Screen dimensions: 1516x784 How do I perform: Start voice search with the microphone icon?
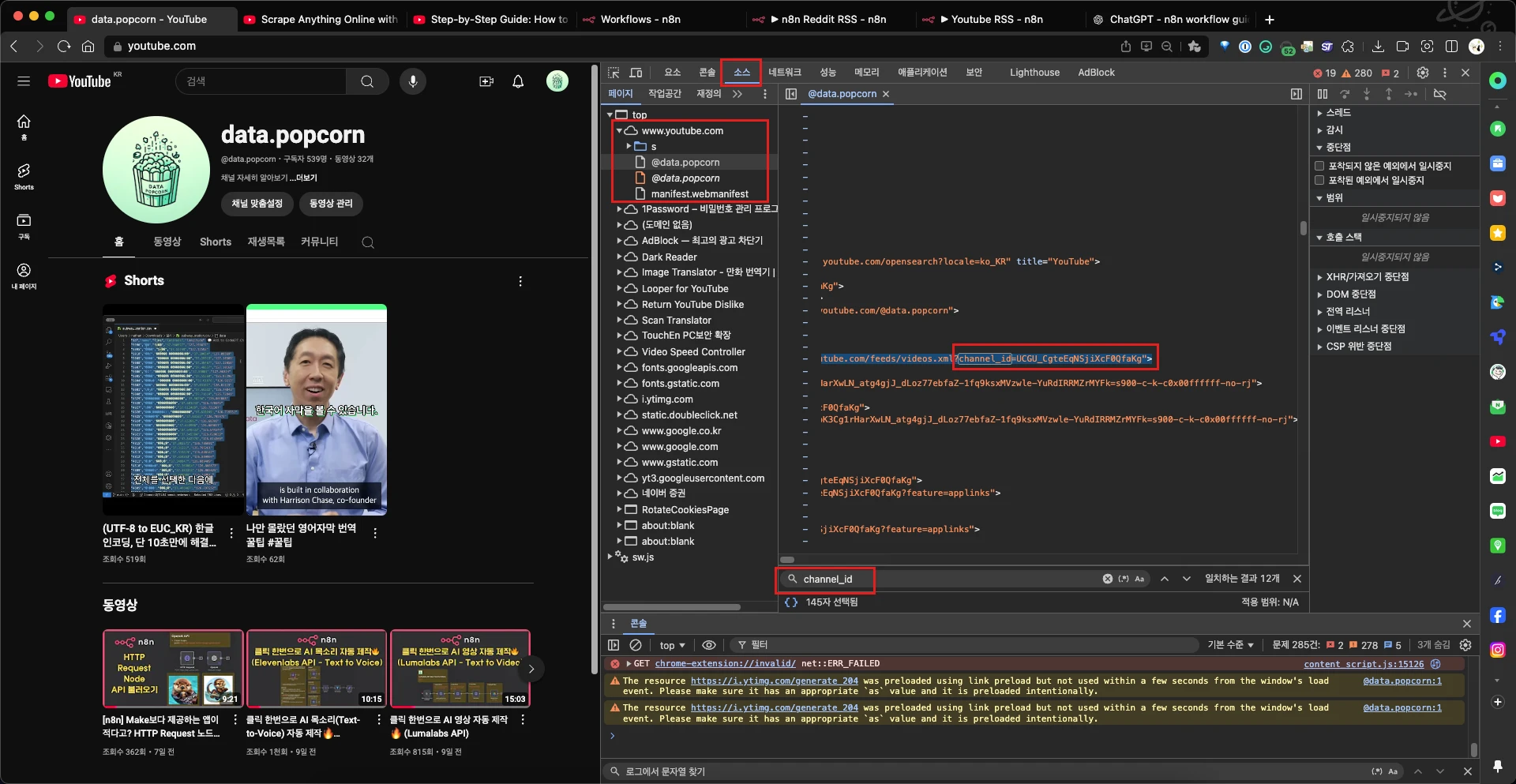pyautogui.click(x=412, y=81)
